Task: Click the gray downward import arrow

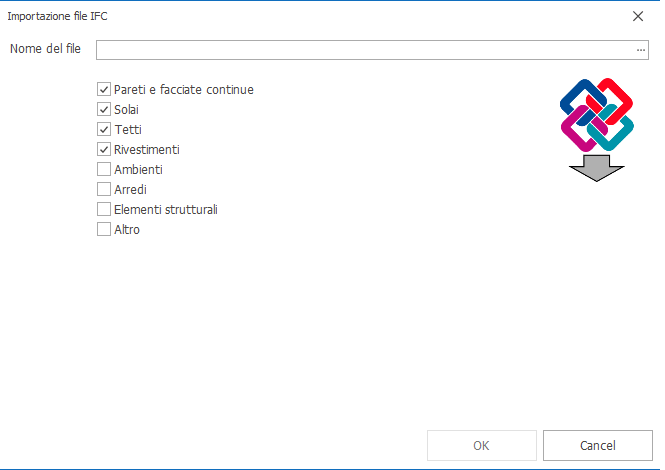Action: [x=597, y=168]
